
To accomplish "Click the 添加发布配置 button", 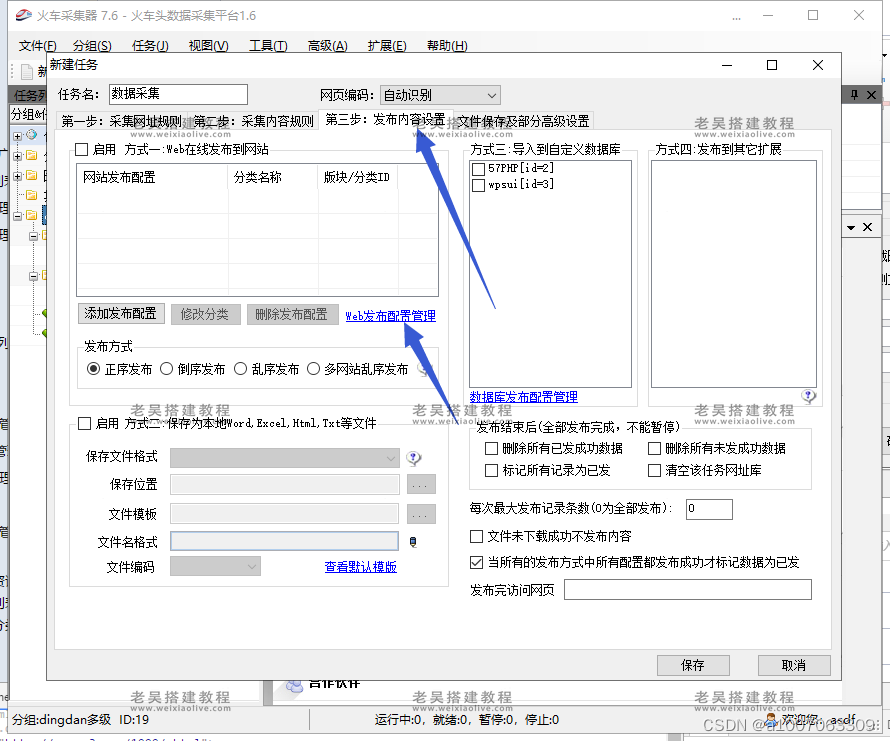I will click(x=121, y=313).
